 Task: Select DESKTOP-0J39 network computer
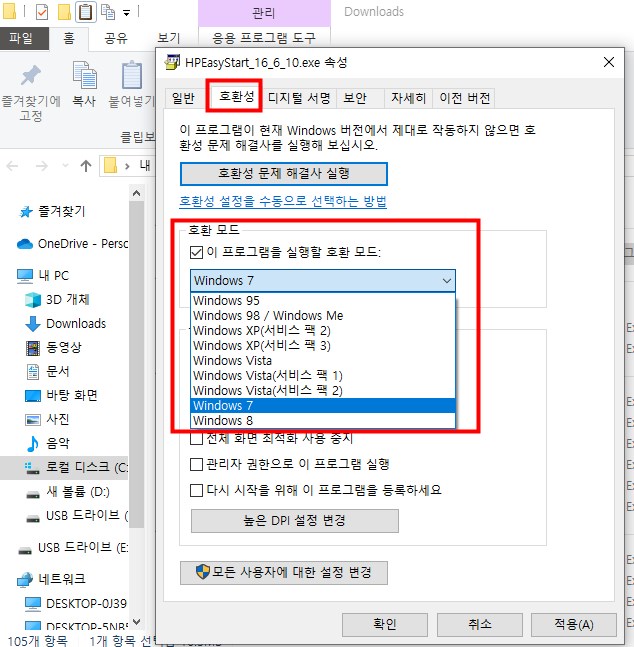click(76, 604)
